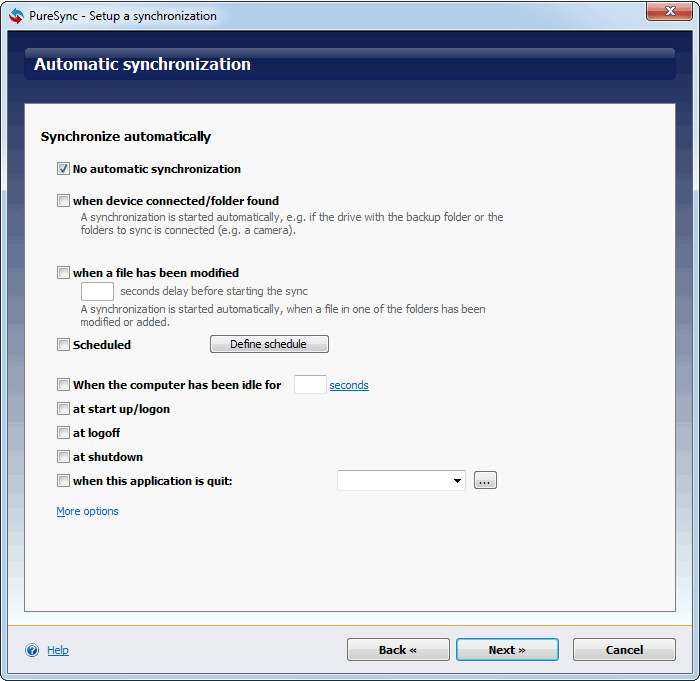Check the at shutdown option
Viewport: 700px width, 681px height.
click(63, 457)
